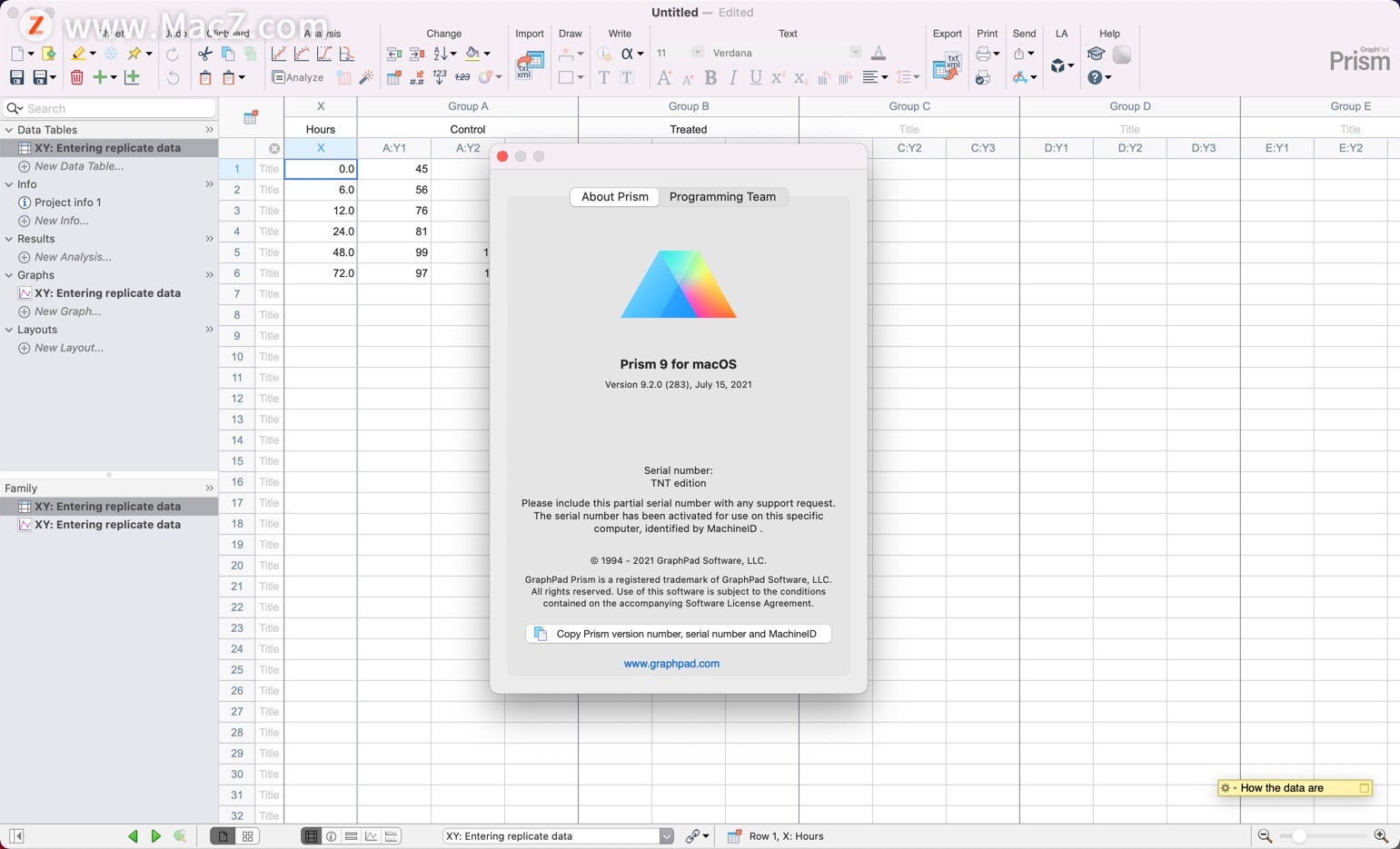Viewport: 1400px width, 849px height.
Task: Collapse the Graphs section in navigator
Action: tap(9, 275)
